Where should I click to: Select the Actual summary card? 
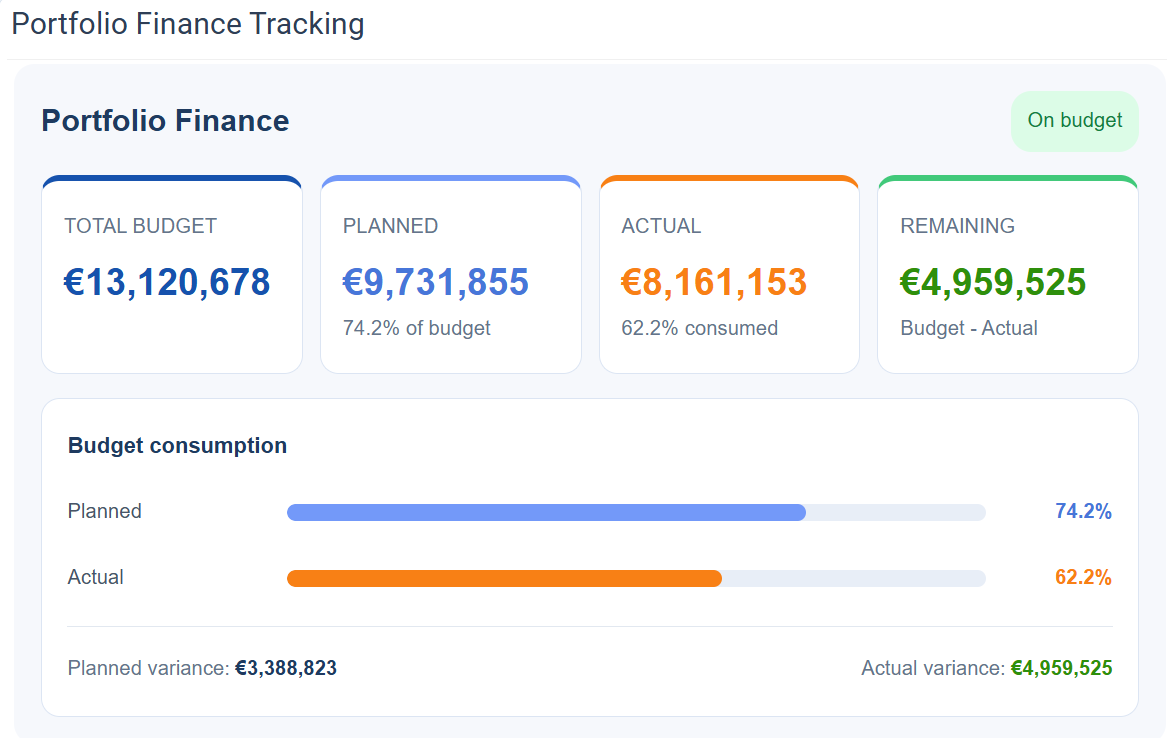[729, 275]
